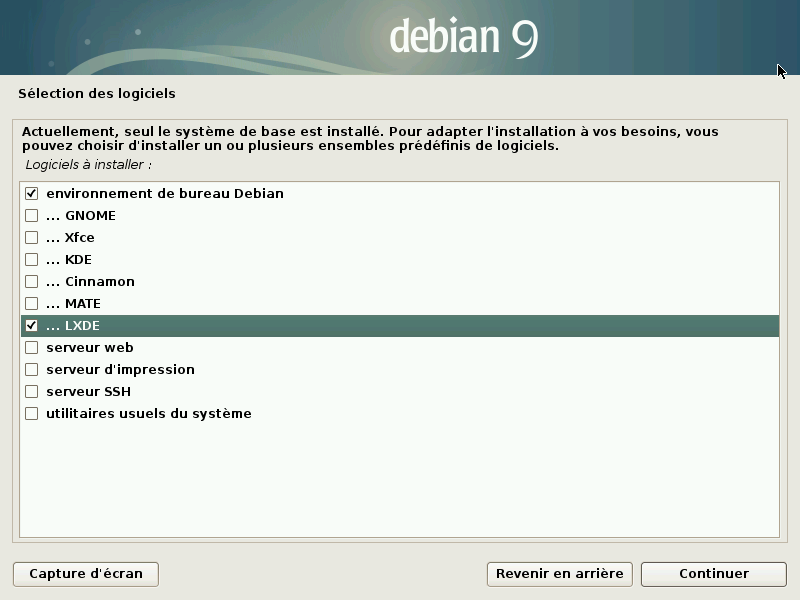Check the KDE option box
The width and height of the screenshot is (800, 600).
[32, 259]
